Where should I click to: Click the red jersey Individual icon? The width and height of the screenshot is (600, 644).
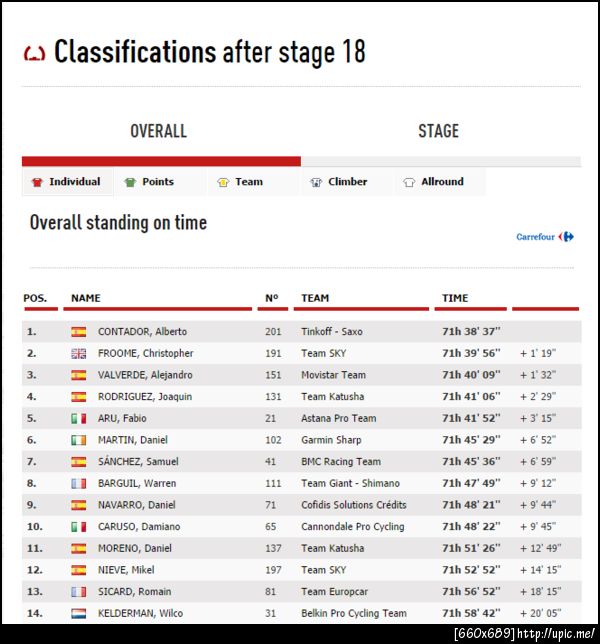38,182
